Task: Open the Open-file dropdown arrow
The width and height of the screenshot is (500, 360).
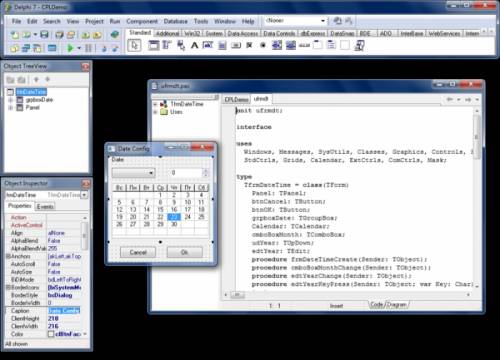Action: [35, 34]
